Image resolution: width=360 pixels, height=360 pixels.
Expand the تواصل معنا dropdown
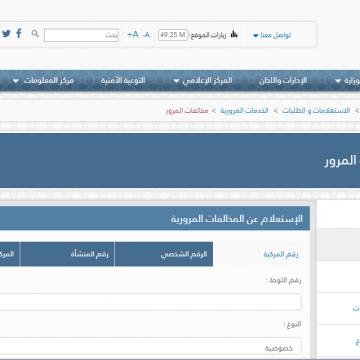point(272,35)
